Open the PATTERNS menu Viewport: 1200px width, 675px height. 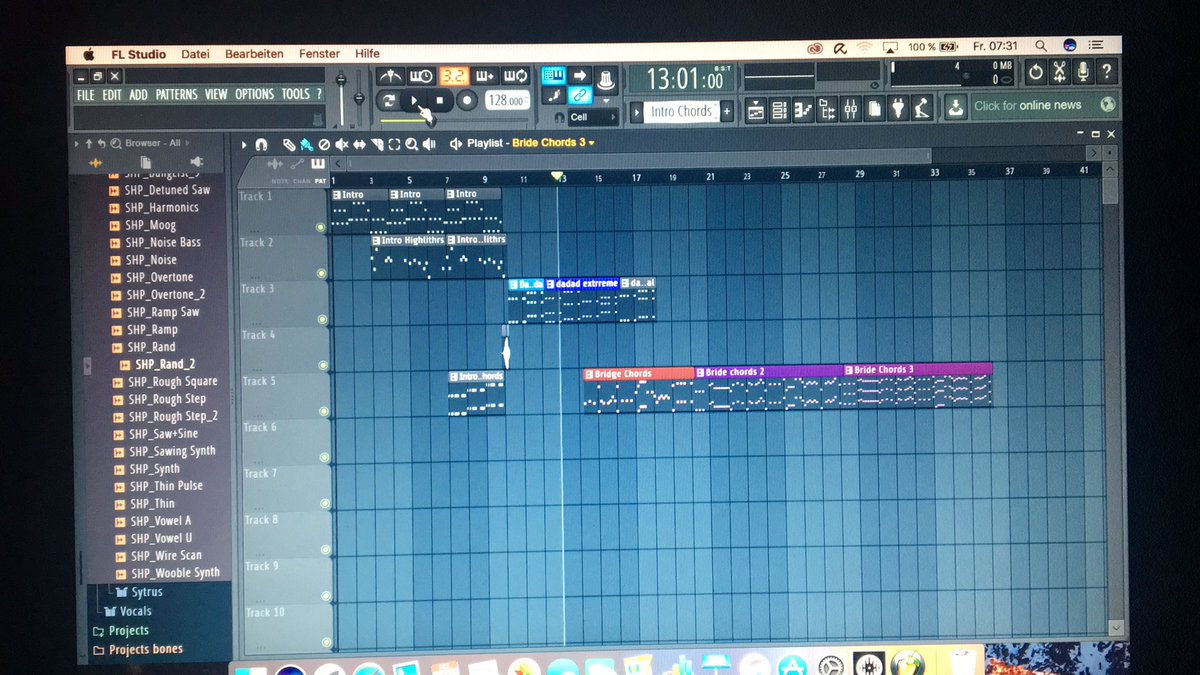[x=177, y=95]
